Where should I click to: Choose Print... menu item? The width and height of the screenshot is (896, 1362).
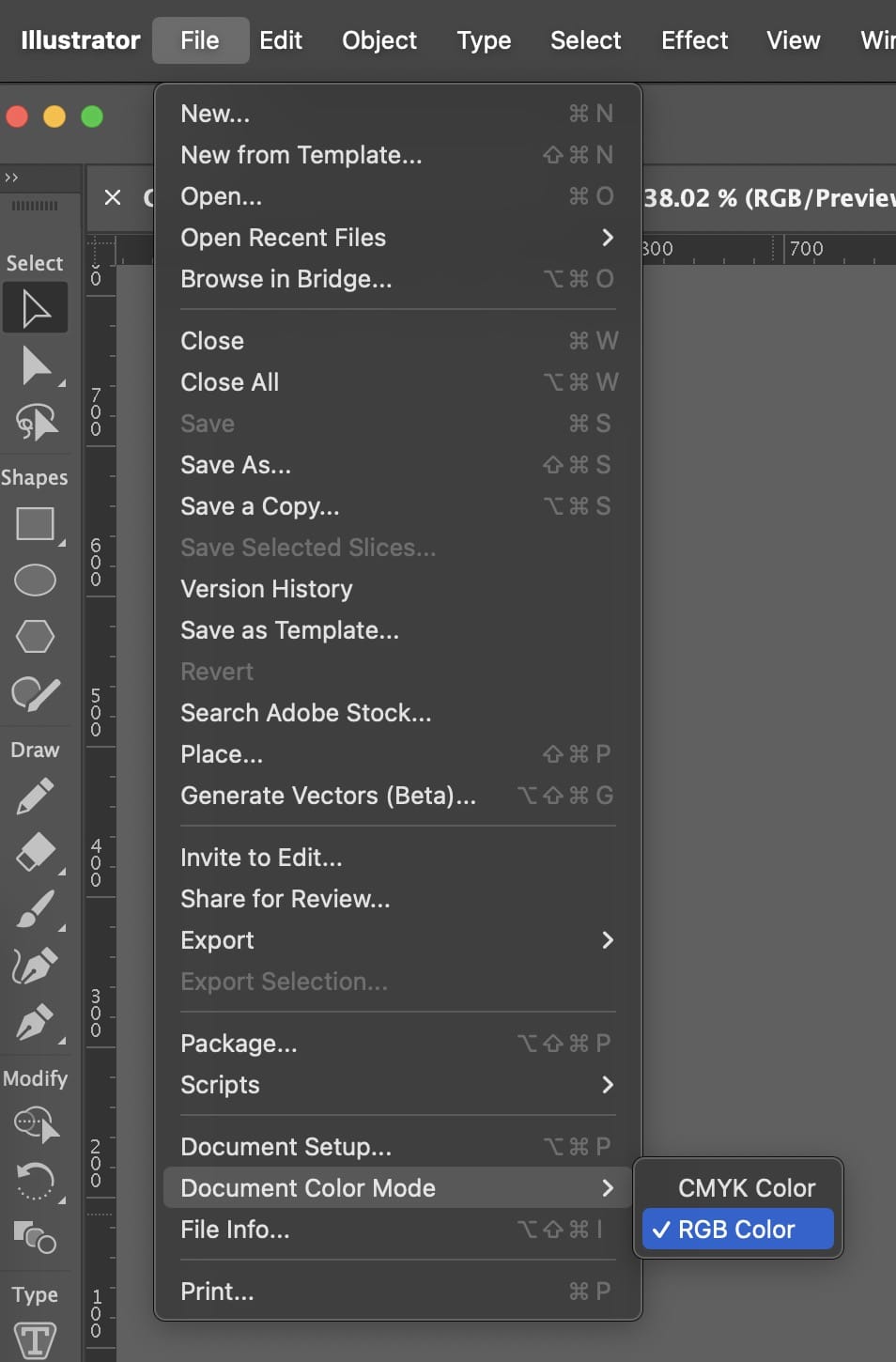[x=398, y=1292]
